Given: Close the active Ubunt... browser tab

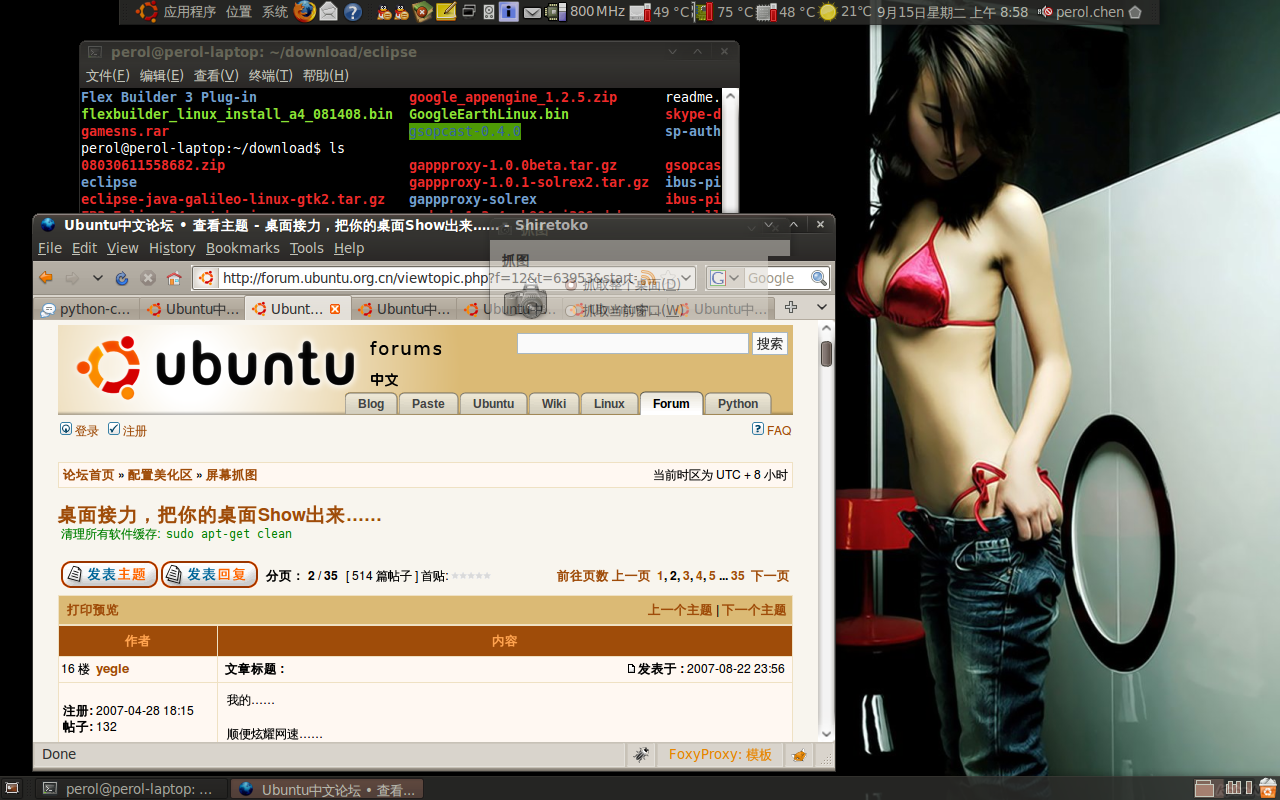Looking at the screenshot, I should pyautogui.click(x=335, y=309).
